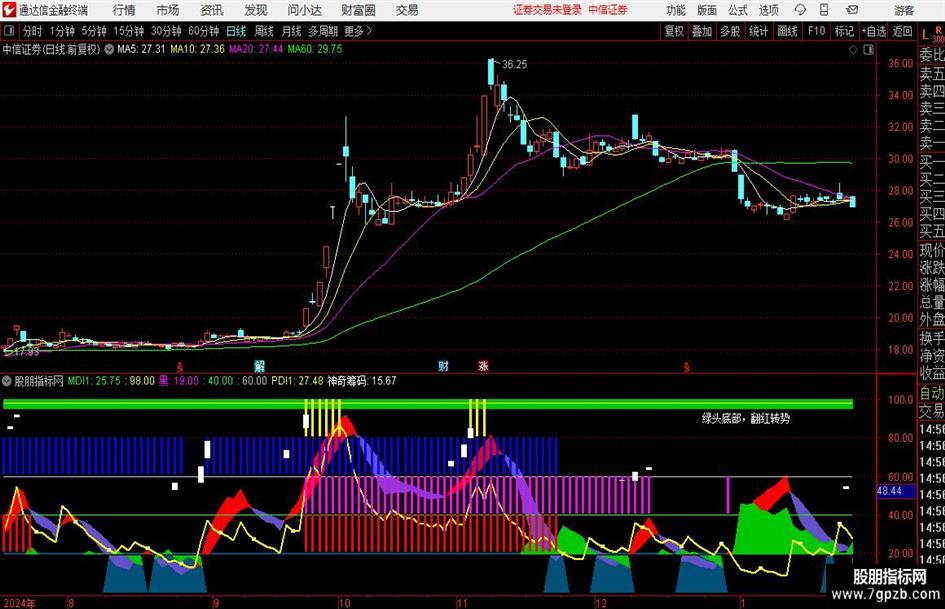
Task: Open the F10 company info button
Action: pyautogui.click(x=817, y=31)
